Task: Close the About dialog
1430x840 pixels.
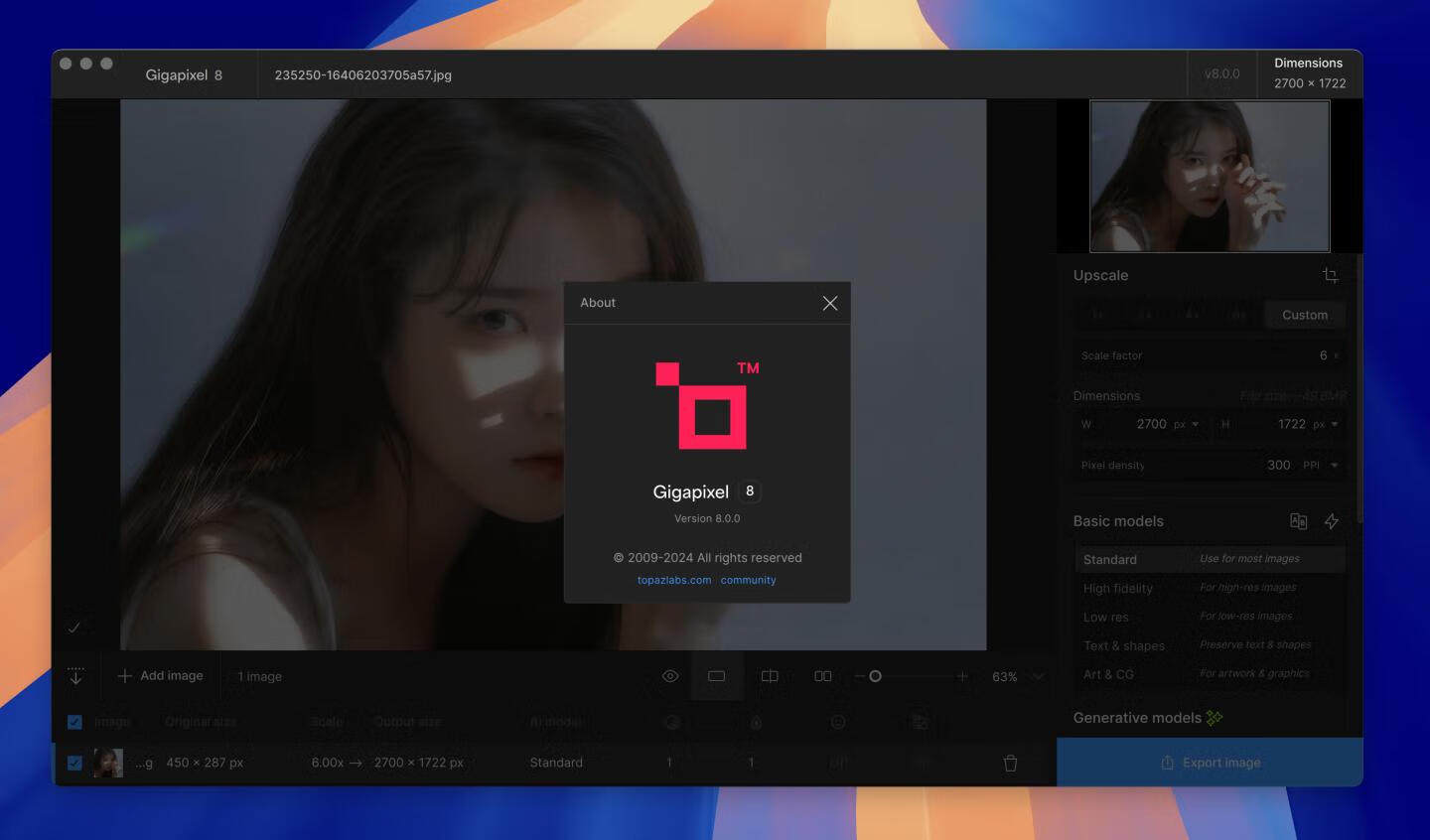Action: click(x=830, y=303)
